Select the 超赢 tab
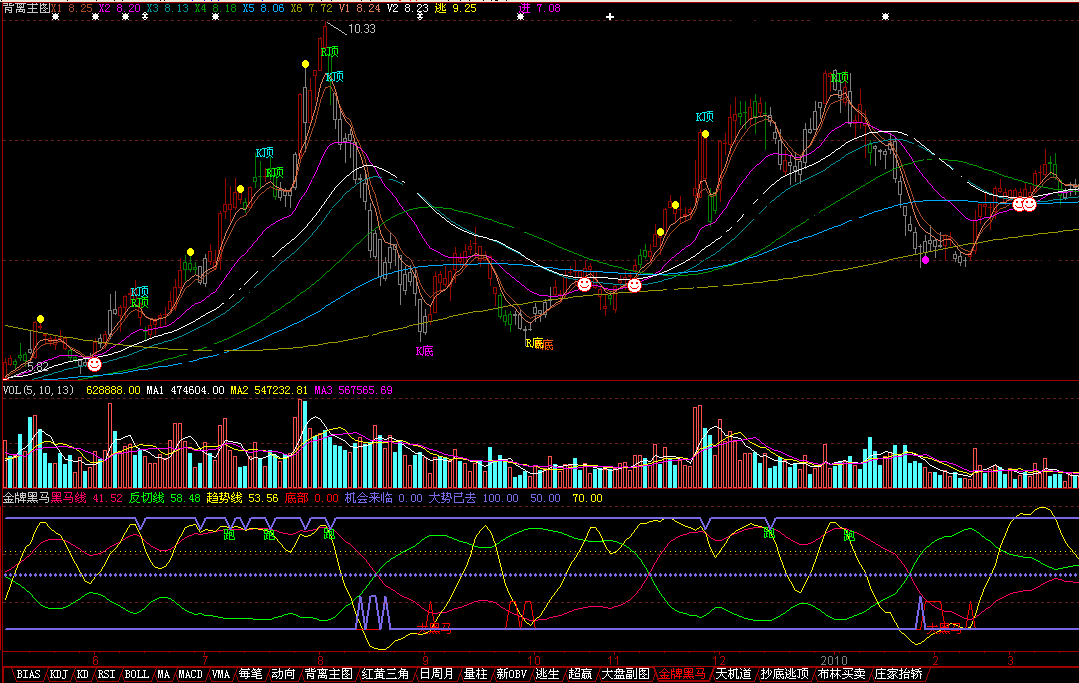Viewport: 1079px width, 683px height. 580,675
